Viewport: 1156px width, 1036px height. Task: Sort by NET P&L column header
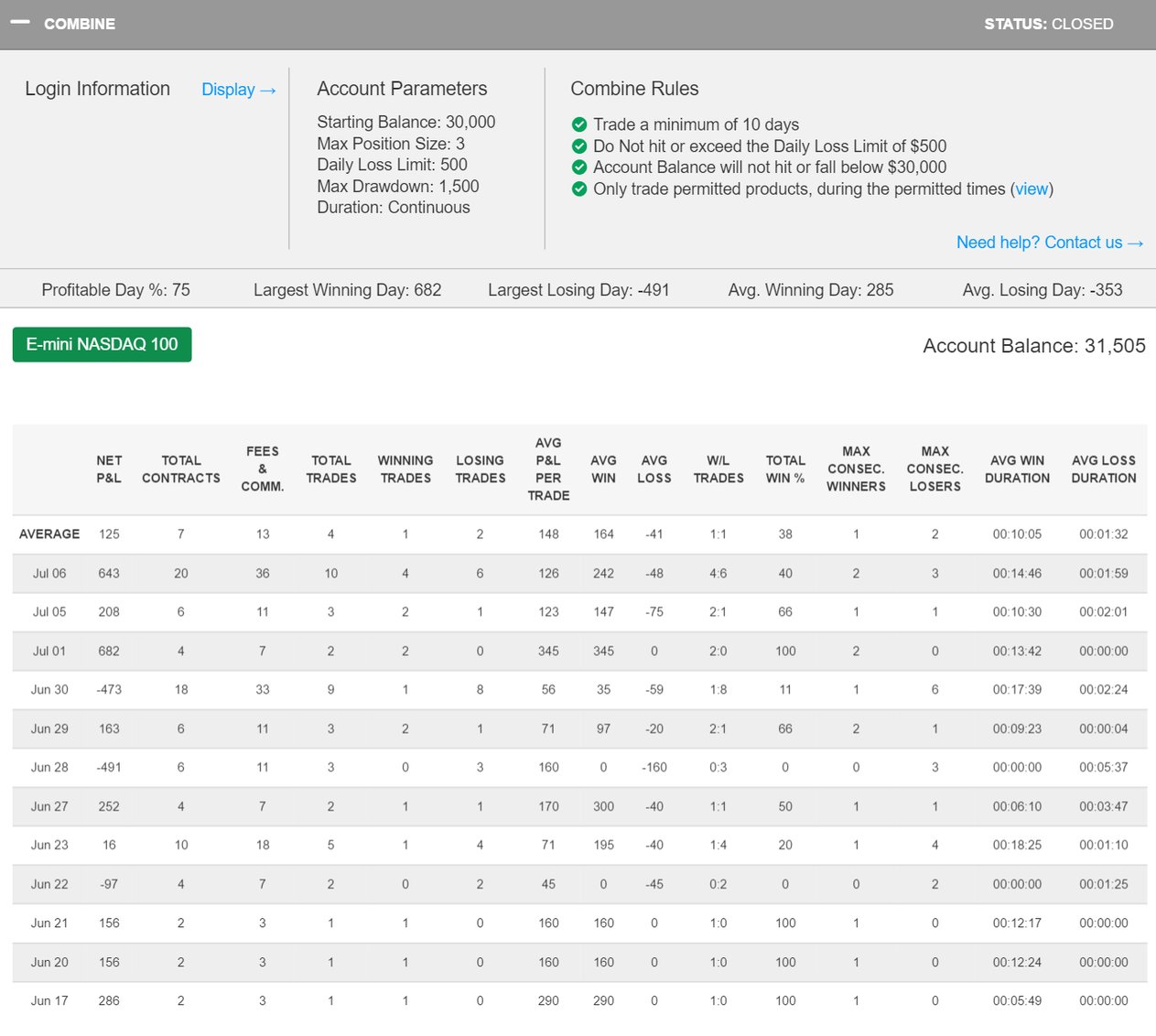coord(109,469)
